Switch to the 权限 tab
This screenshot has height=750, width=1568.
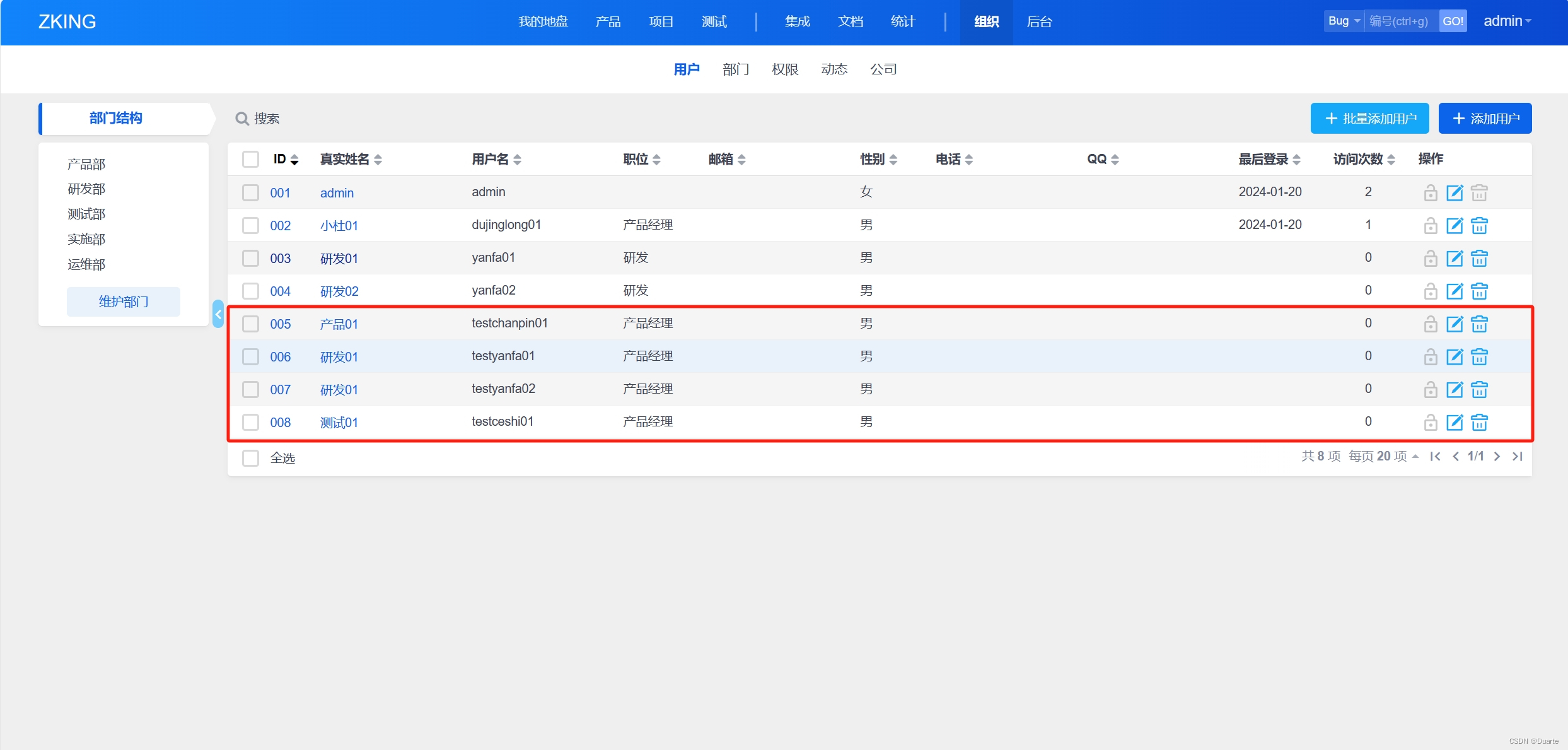coord(785,69)
